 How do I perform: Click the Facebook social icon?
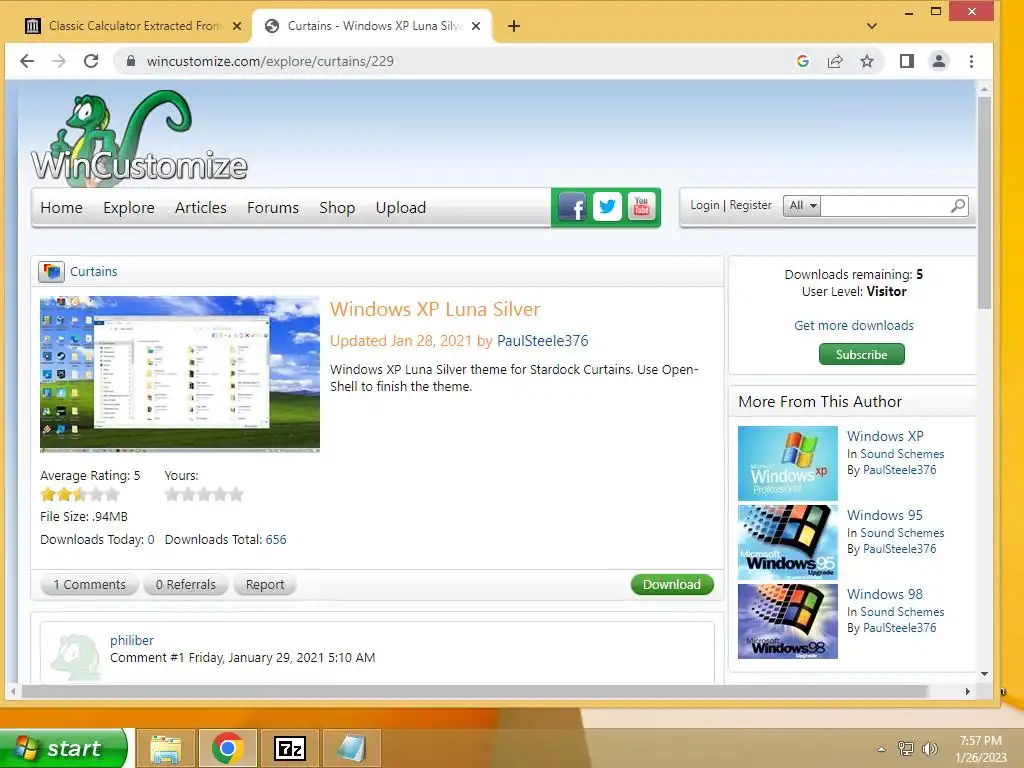point(572,207)
